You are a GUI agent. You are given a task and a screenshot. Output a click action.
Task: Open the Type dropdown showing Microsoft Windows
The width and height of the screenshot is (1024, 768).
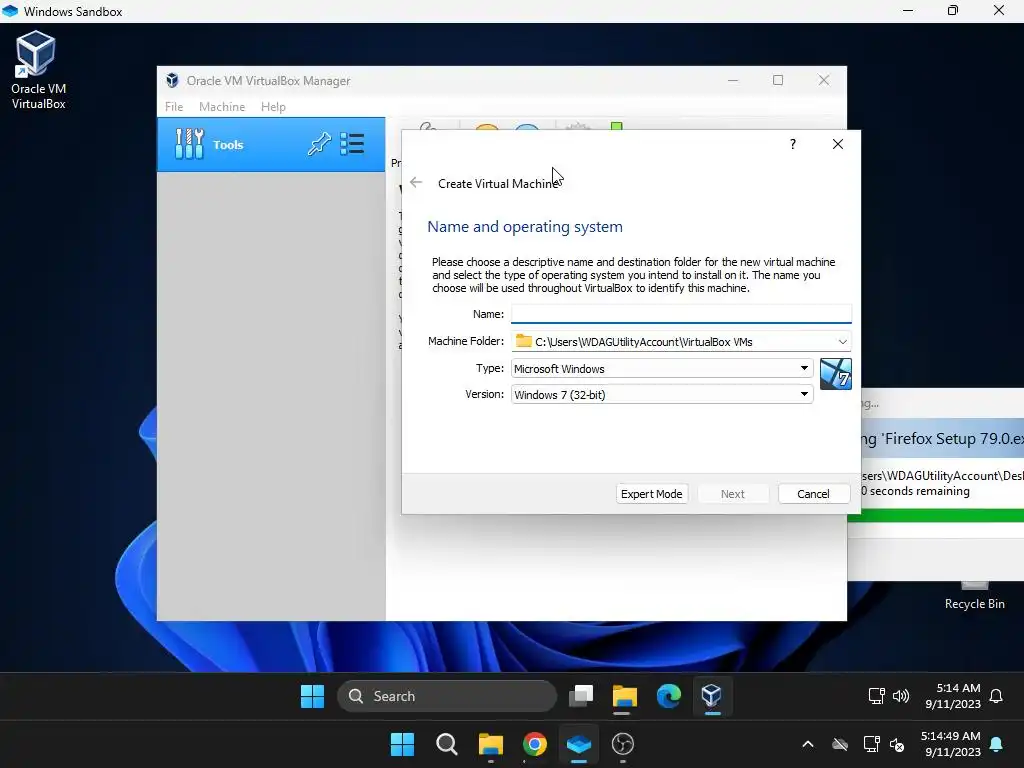pos(662,368)
